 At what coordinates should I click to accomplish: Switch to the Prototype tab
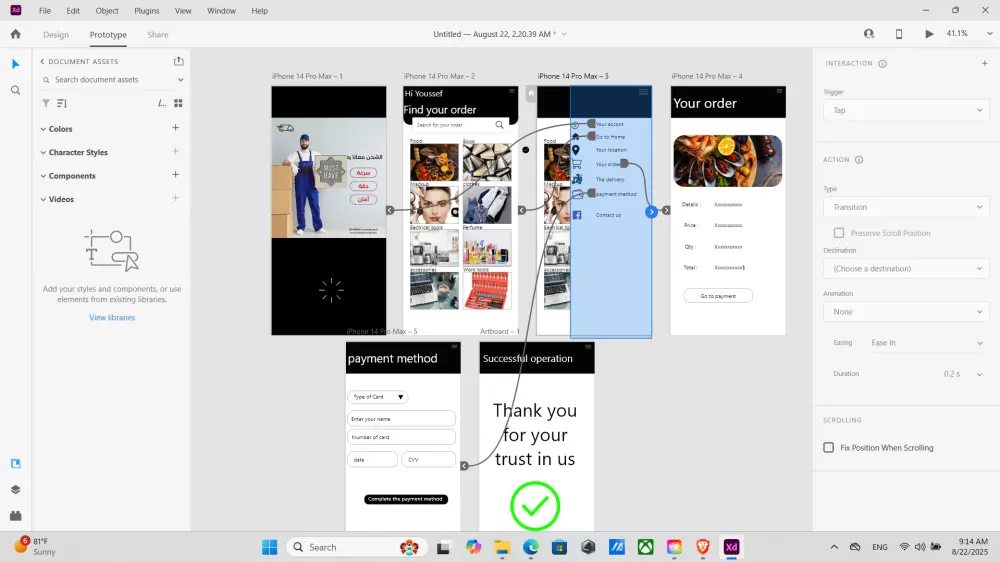point(108,34)
